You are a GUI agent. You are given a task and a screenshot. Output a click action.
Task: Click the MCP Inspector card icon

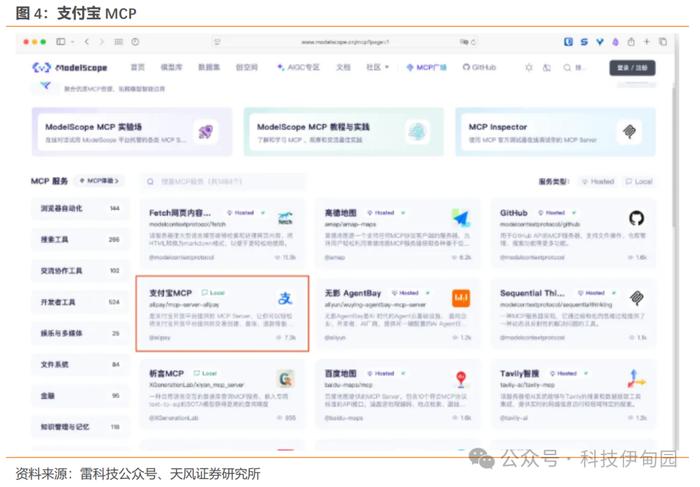(629, 132)
